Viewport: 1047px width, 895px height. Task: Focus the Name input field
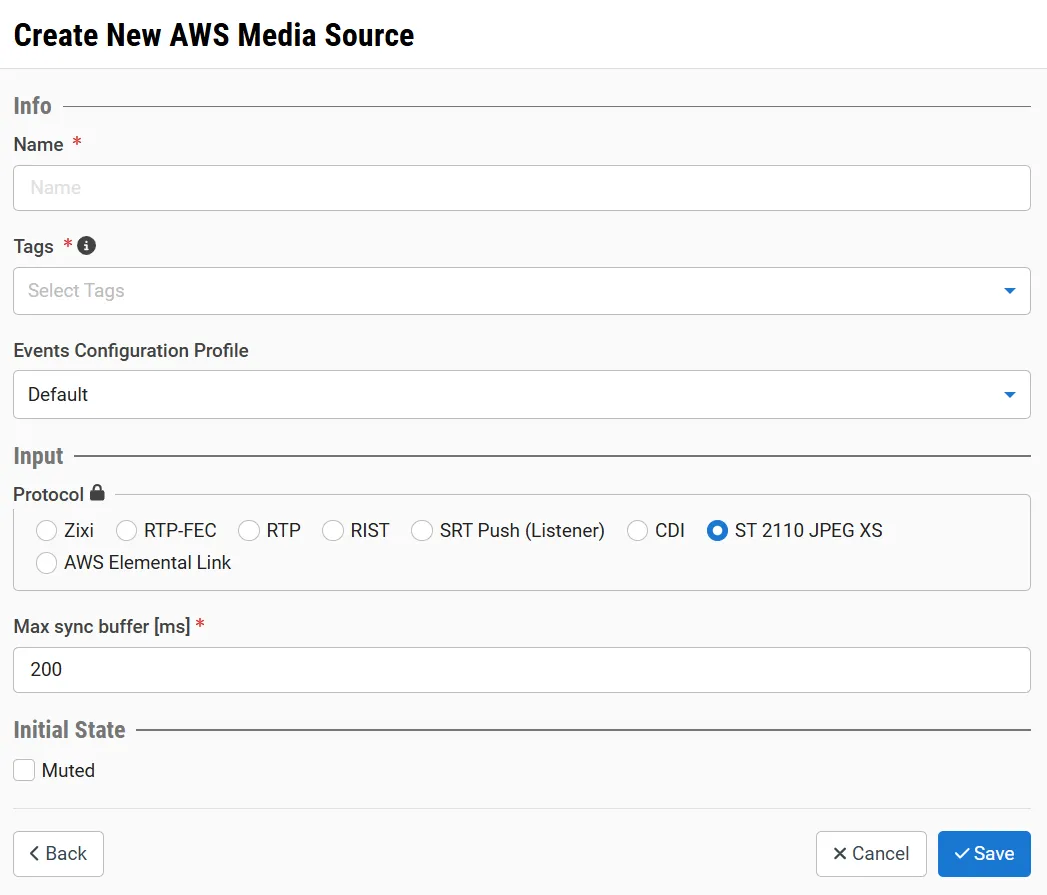(x=521, y=188)
